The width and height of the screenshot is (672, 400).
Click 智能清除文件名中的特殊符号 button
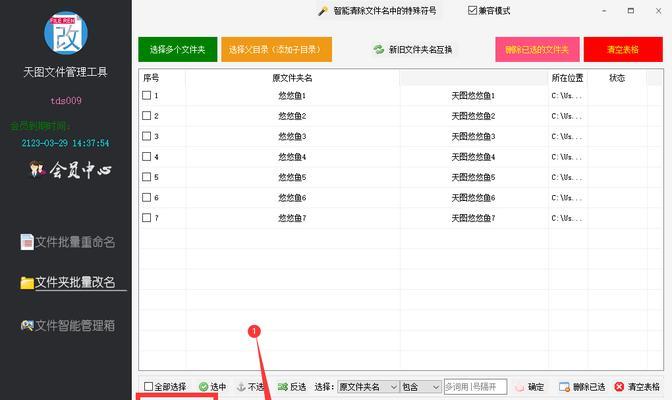pos(377,11)
